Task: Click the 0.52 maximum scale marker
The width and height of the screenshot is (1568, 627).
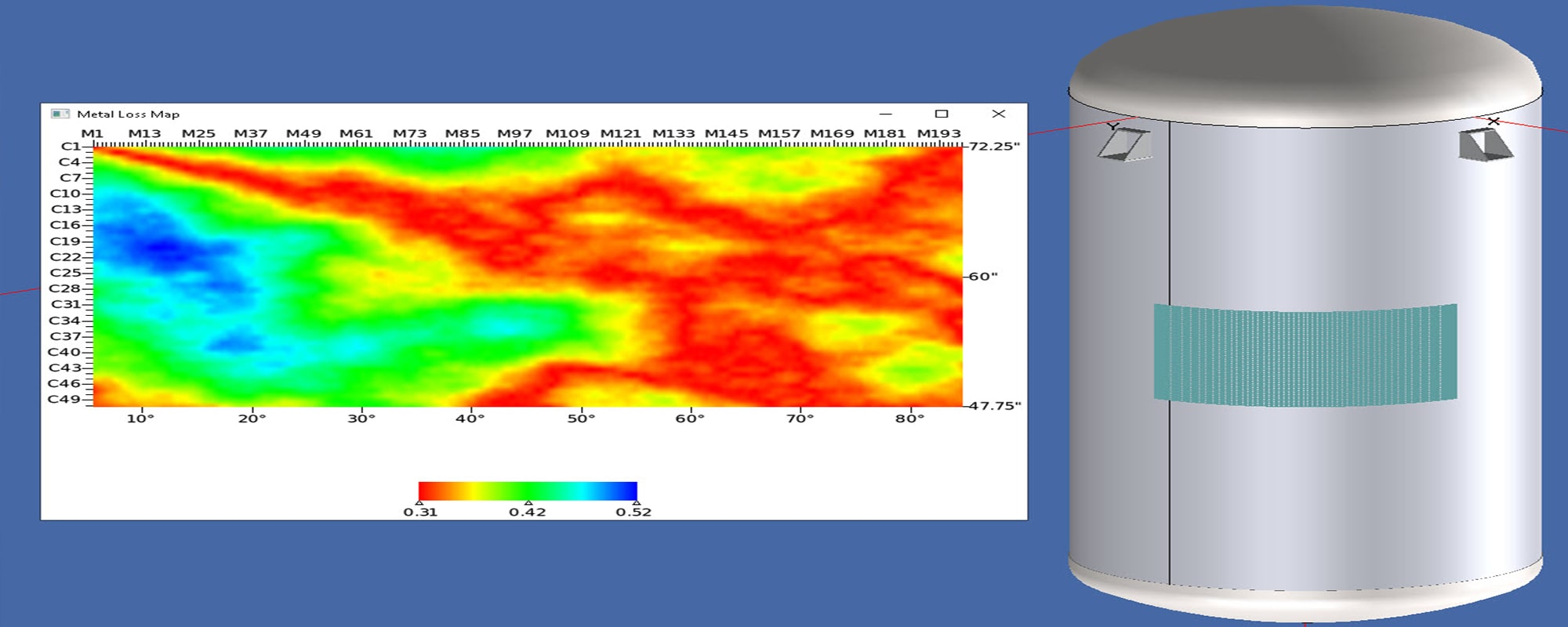Action: pos(636,503)
